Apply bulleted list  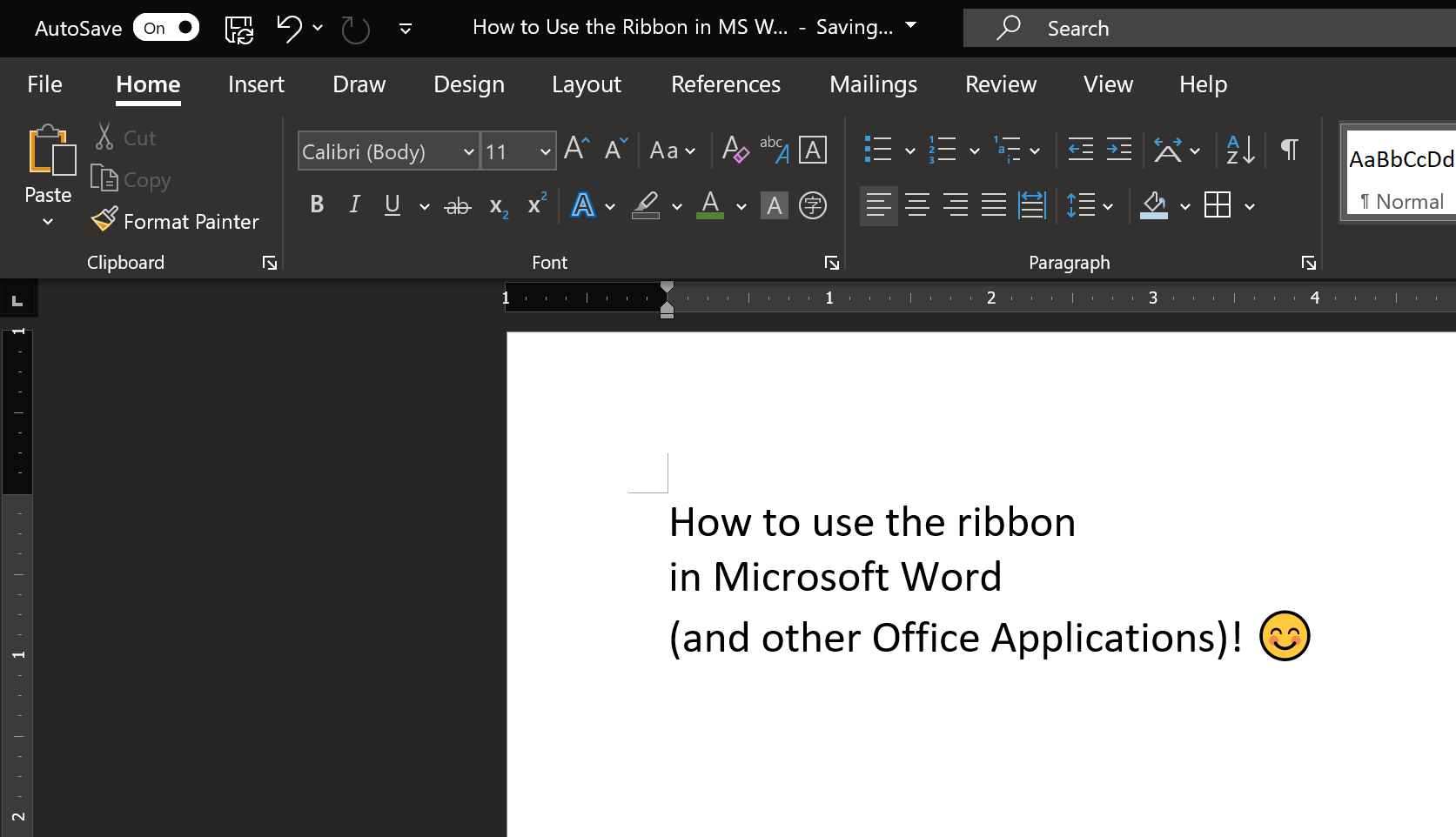[x=877, y=150]
